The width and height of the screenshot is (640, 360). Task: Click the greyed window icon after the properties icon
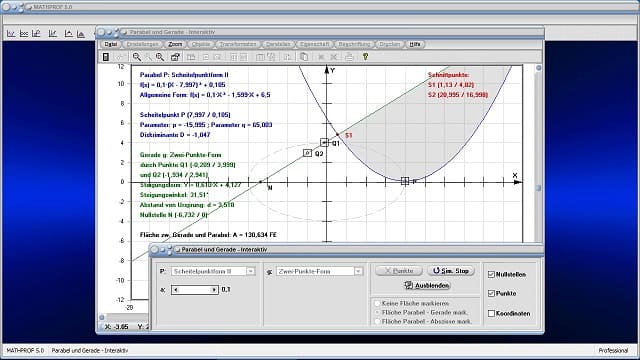(x=191, y=57)
